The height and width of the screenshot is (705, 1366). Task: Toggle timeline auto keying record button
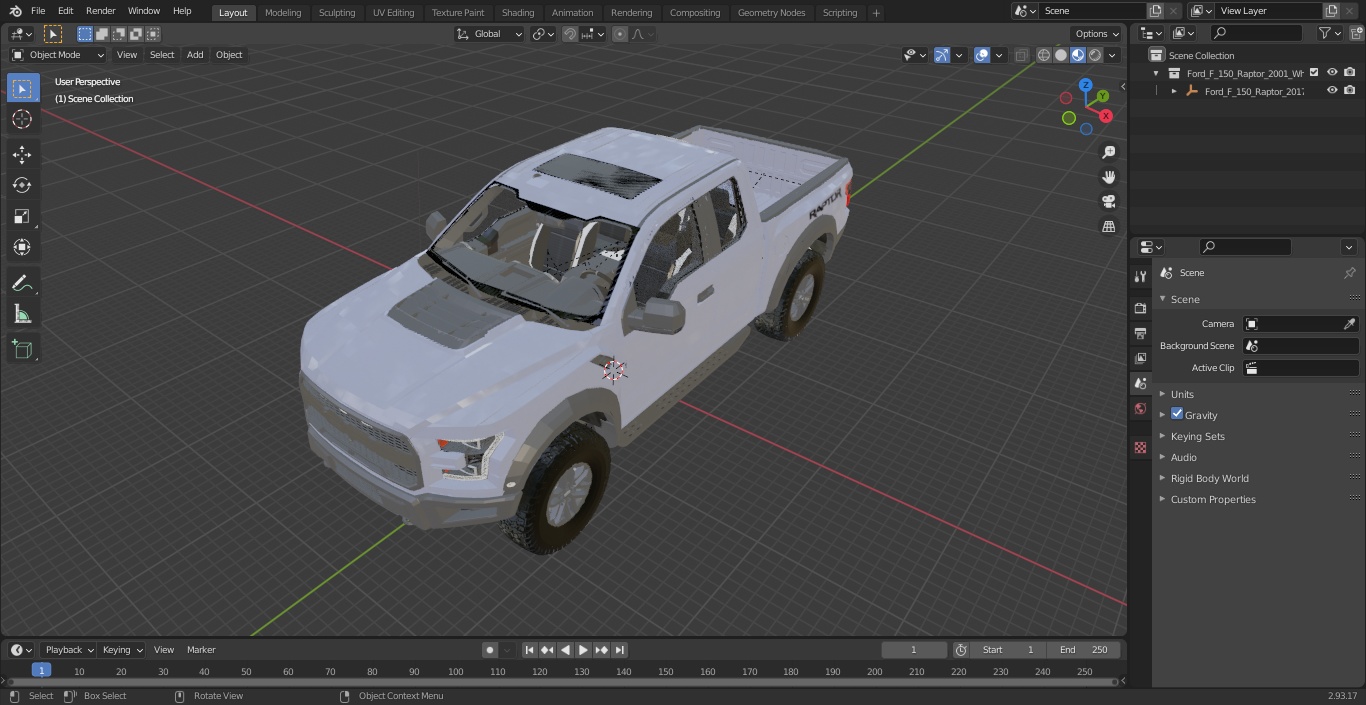(490, 649)
